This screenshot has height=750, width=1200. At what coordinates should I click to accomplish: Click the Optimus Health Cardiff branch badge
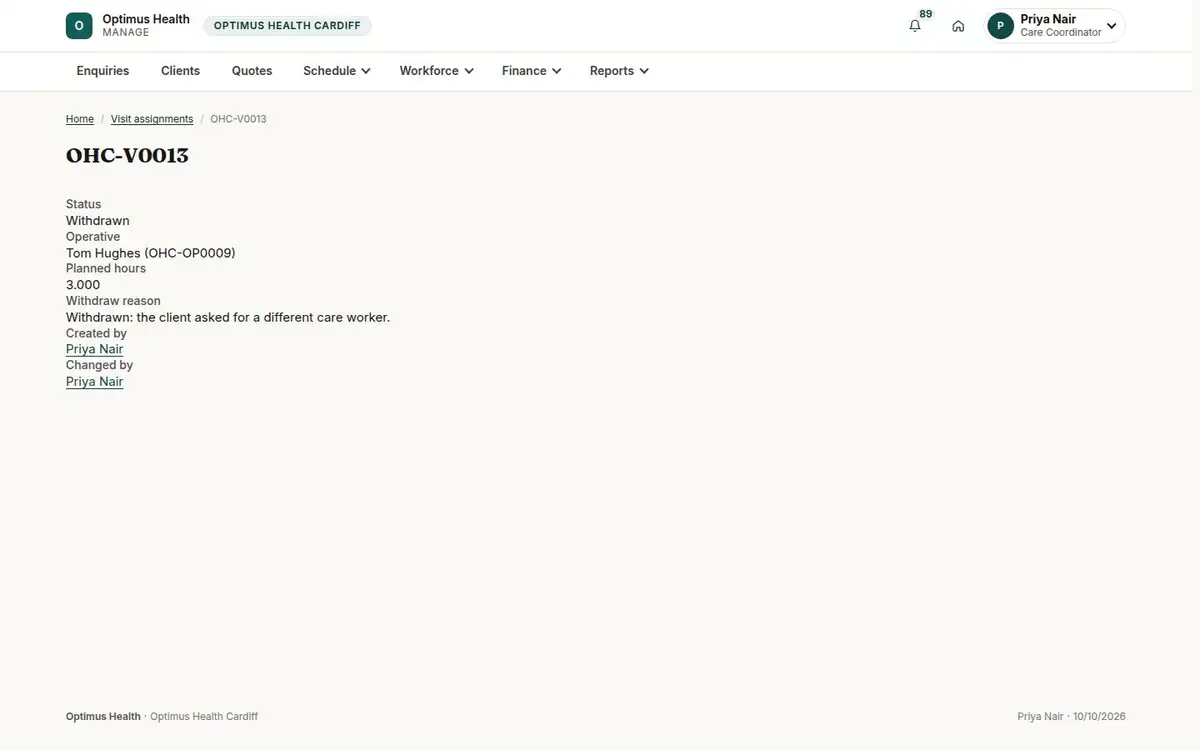(287, 26)
